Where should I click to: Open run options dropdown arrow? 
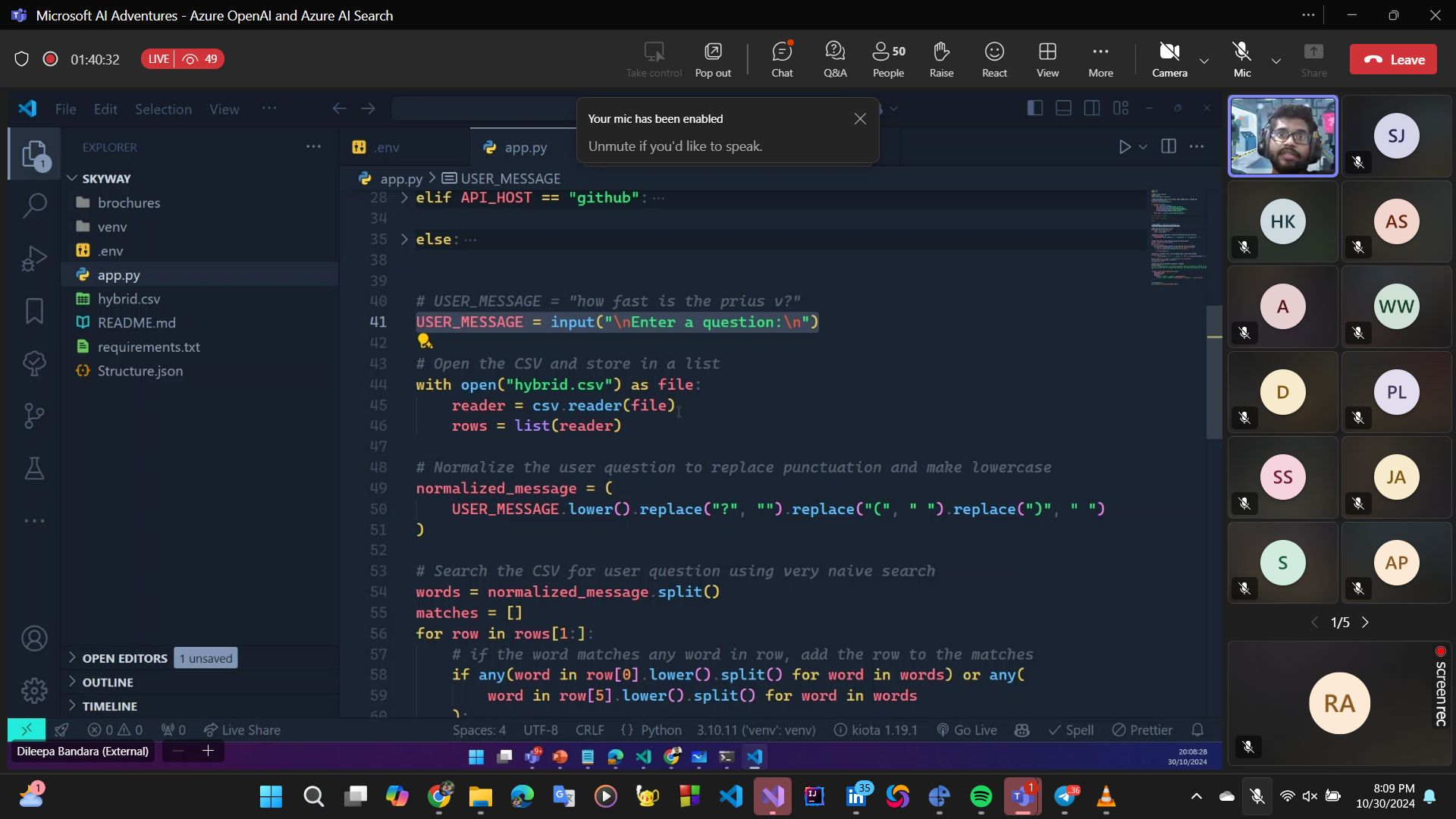[1143, 146]
